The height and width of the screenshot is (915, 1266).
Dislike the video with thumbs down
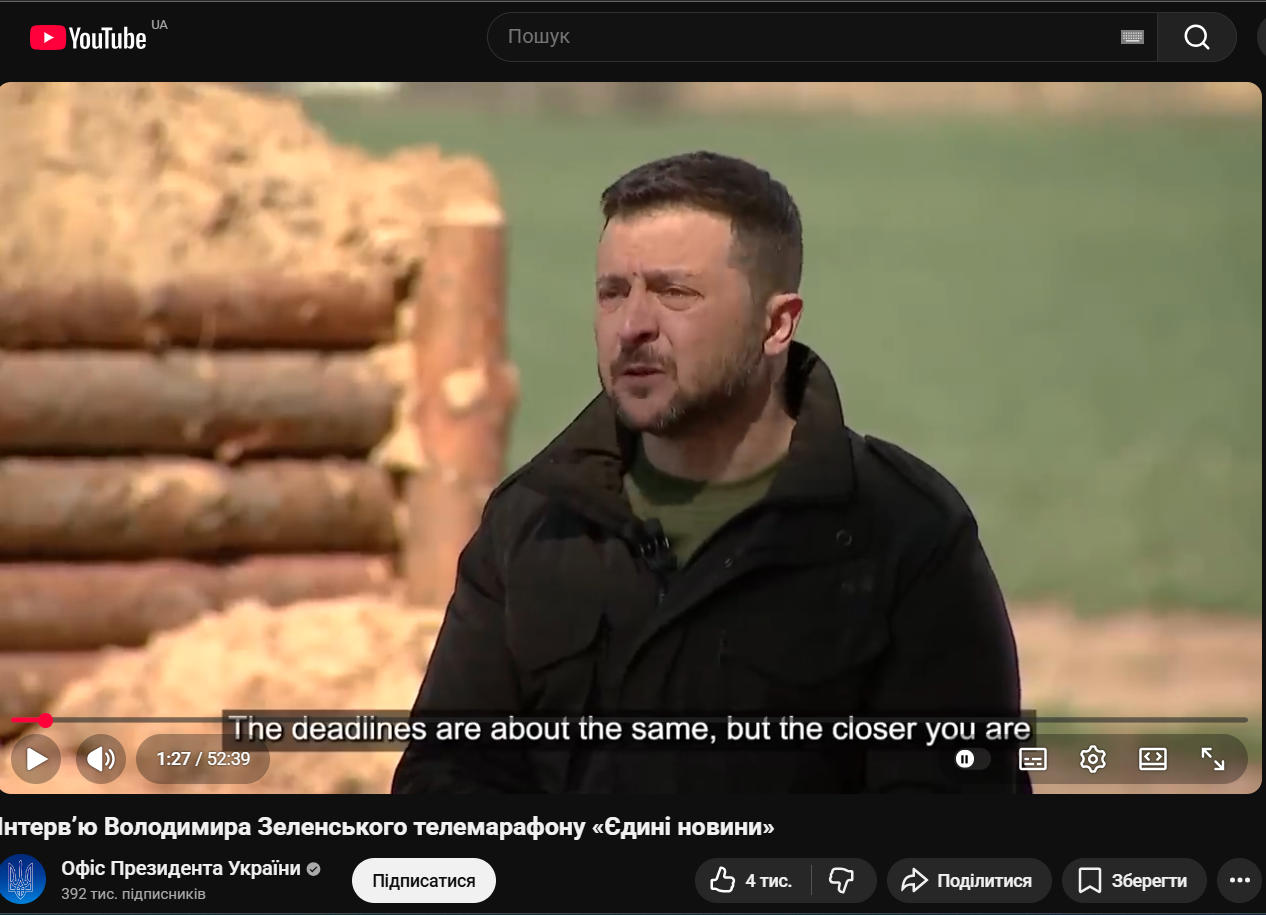tap(842, 880)
